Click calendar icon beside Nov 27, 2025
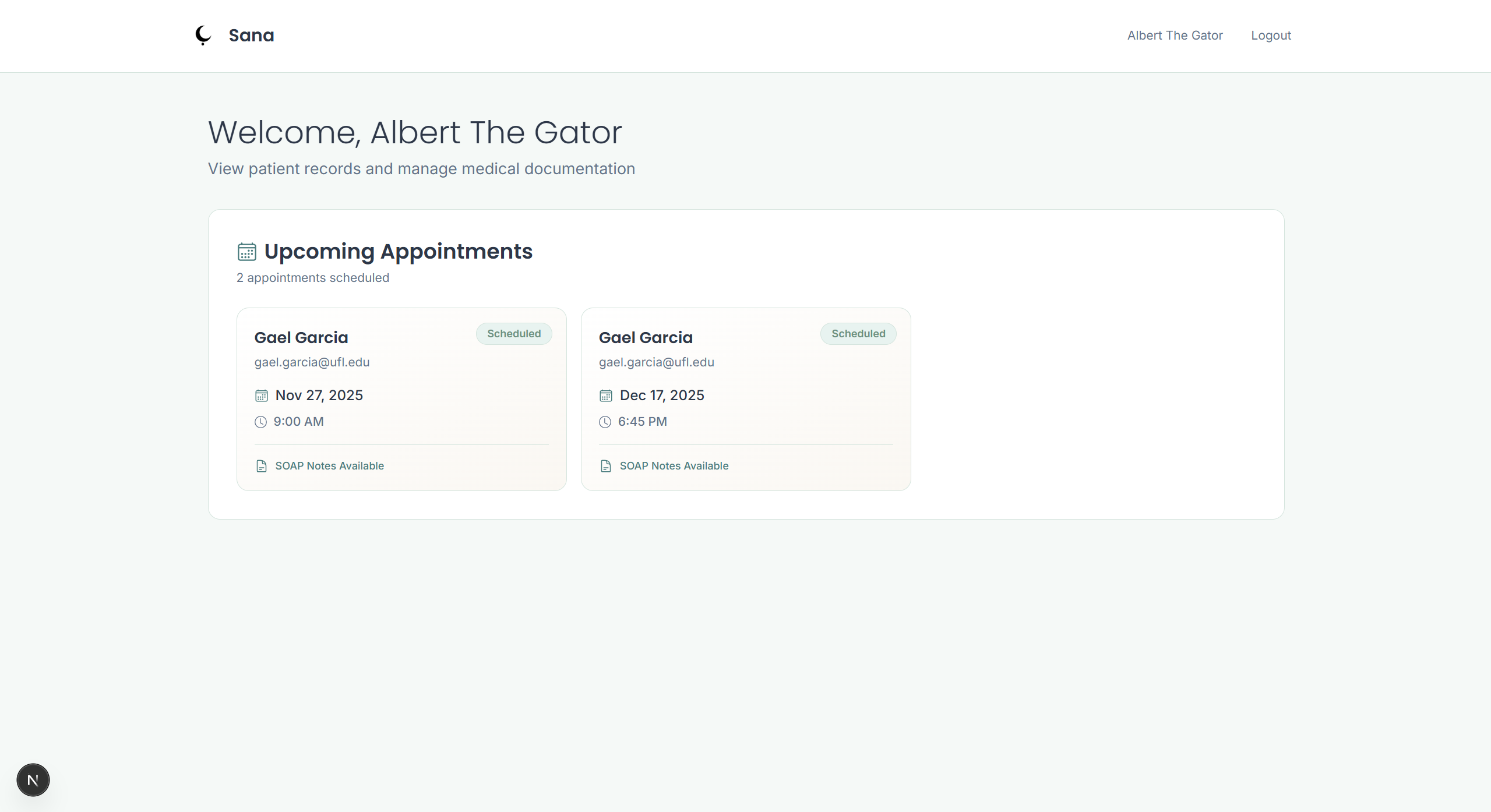 click(261, 396)
